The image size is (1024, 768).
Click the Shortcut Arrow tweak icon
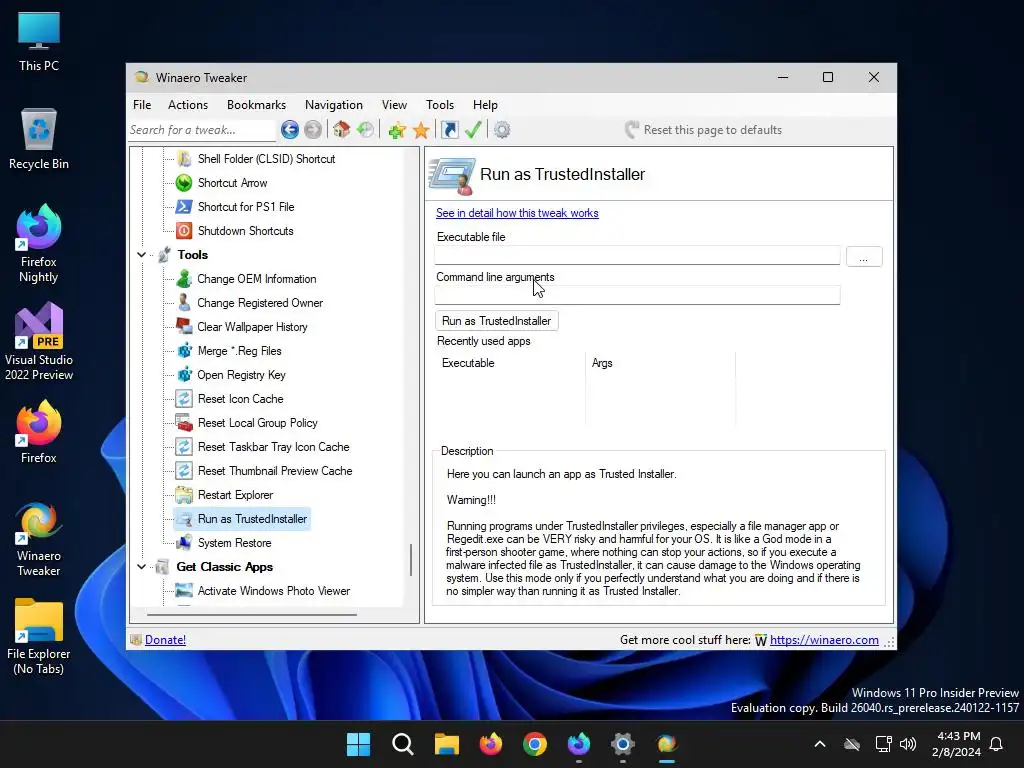coord(184,183)
